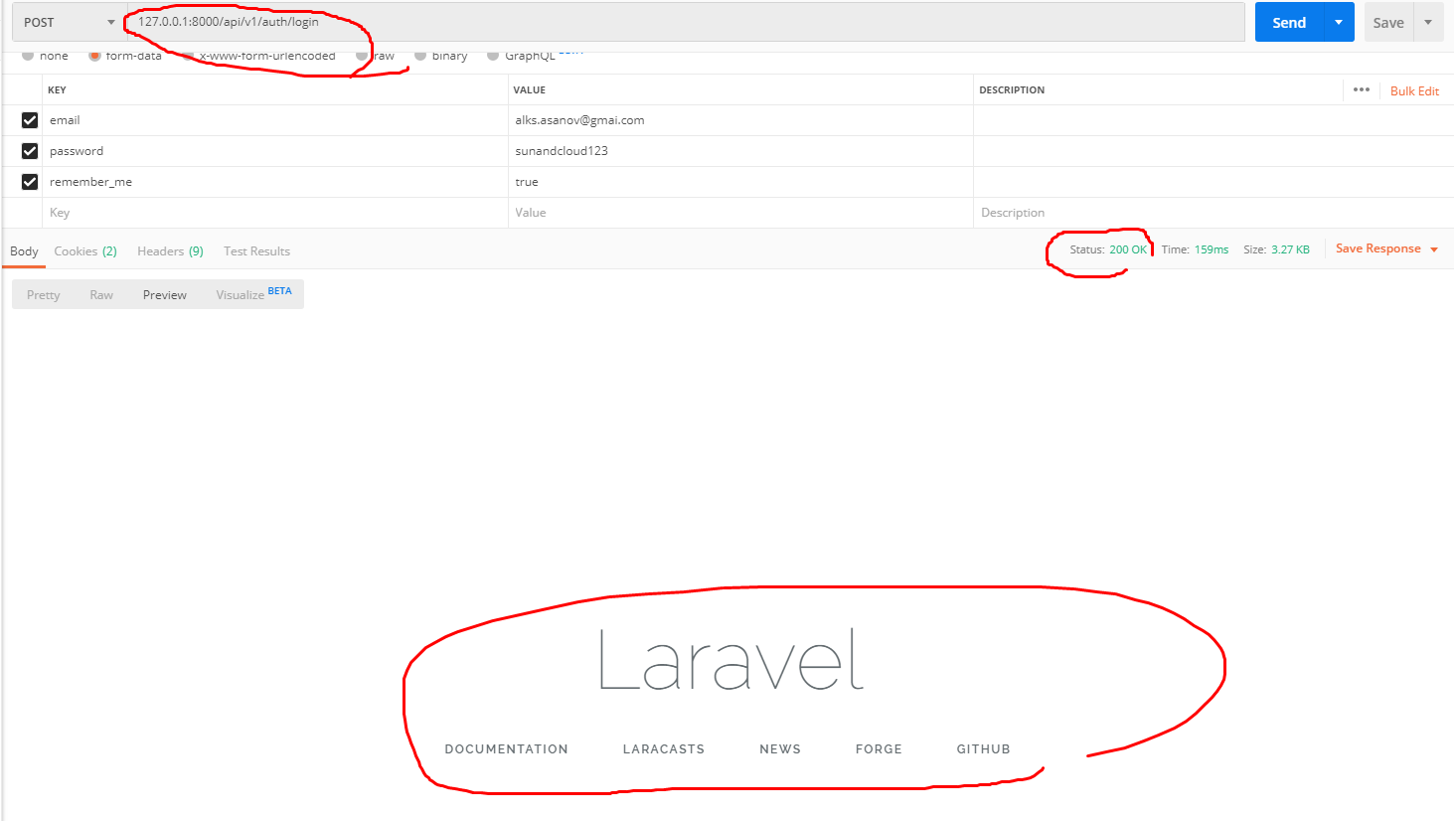Open the FORGE link
Viewport: 1456px width, 821px height.
pos(879,749)
